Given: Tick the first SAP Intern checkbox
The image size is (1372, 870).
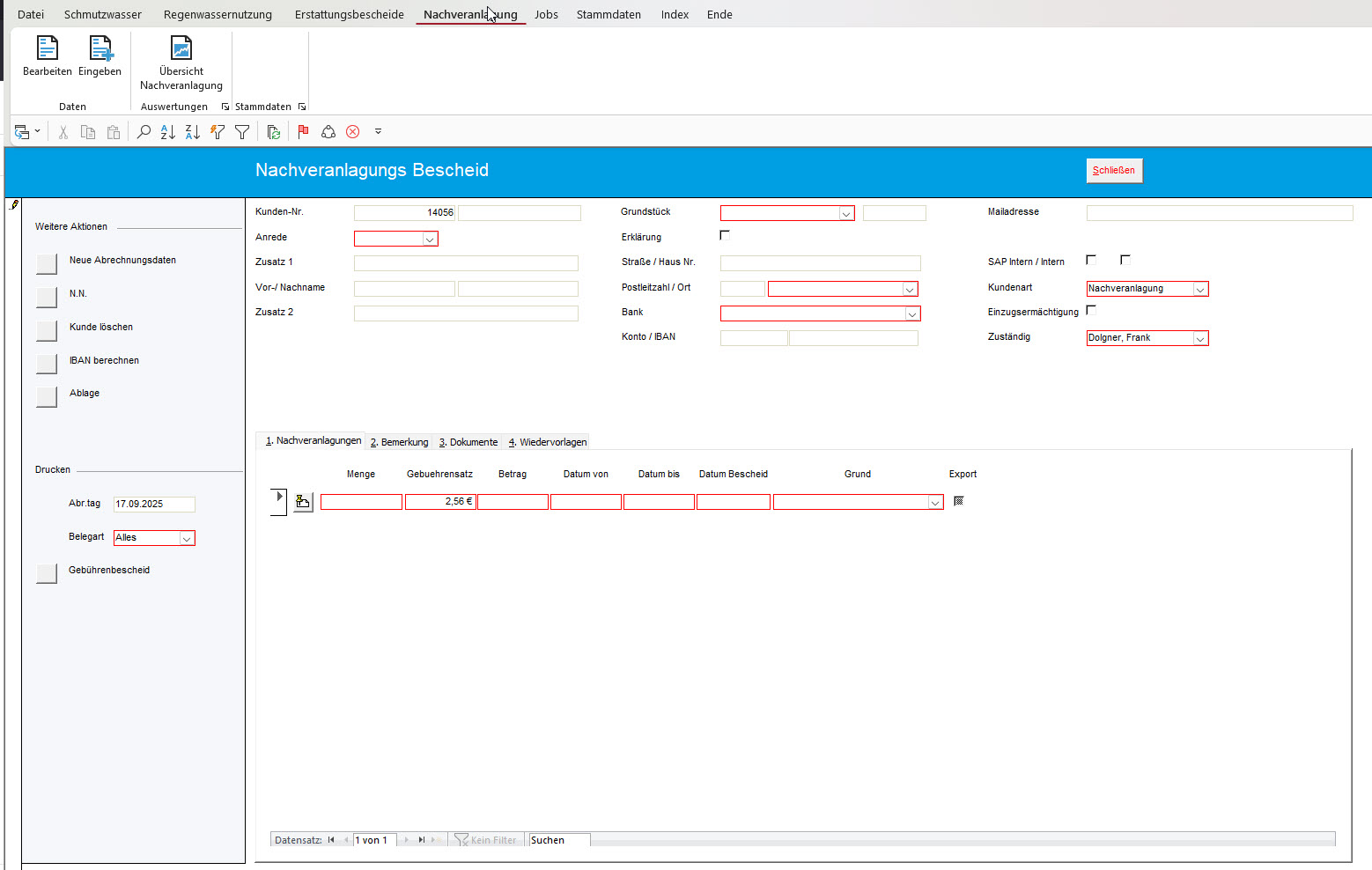Looking at the screenshot, I should 1091,260.
